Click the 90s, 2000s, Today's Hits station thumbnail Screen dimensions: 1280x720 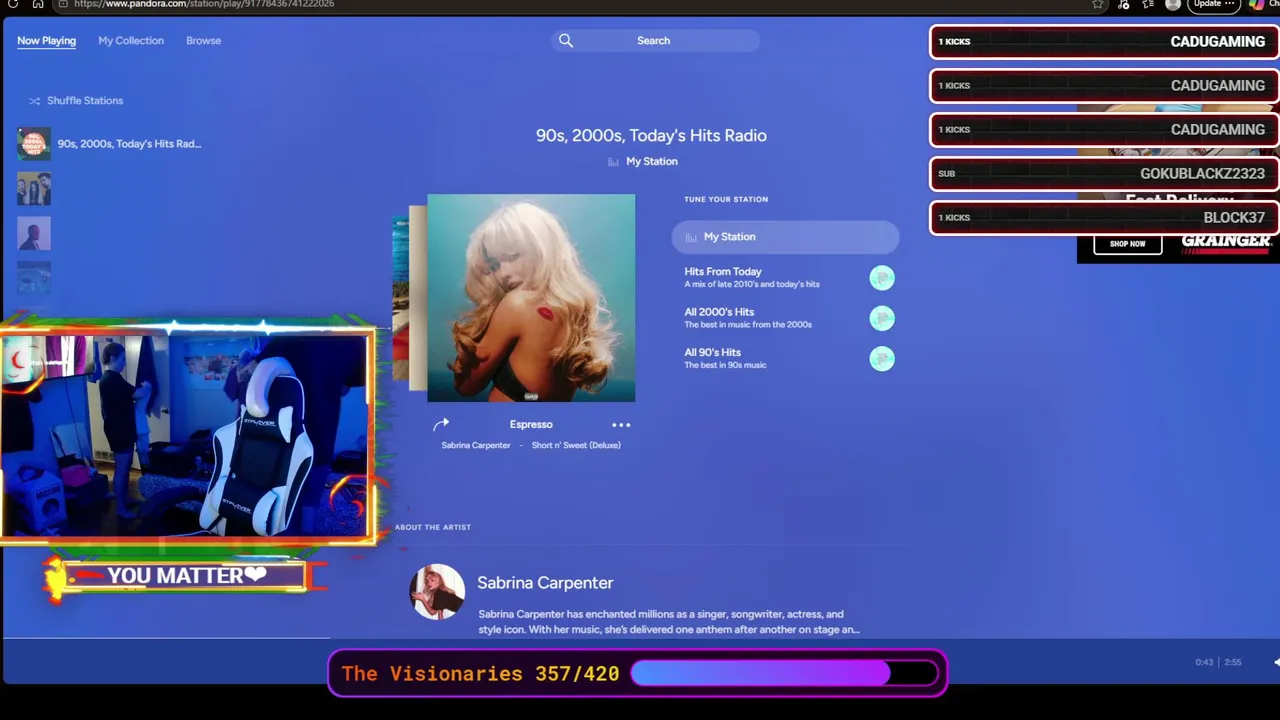tap(34, 144)
